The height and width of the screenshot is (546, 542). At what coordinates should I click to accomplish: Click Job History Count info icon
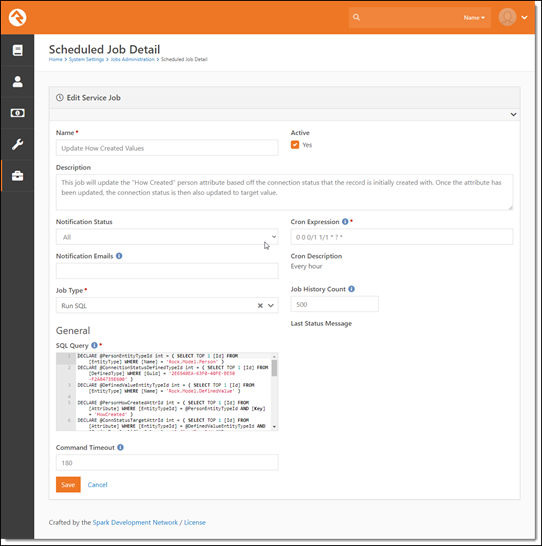(x=352, y=289)
